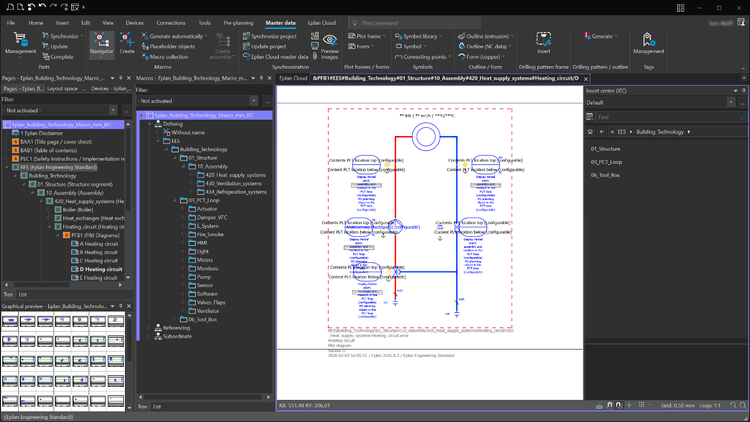Viewport: 750px width, 422px height.
Task: Open the Outline (extrusion) dropdown
Action: pos(512,36)
